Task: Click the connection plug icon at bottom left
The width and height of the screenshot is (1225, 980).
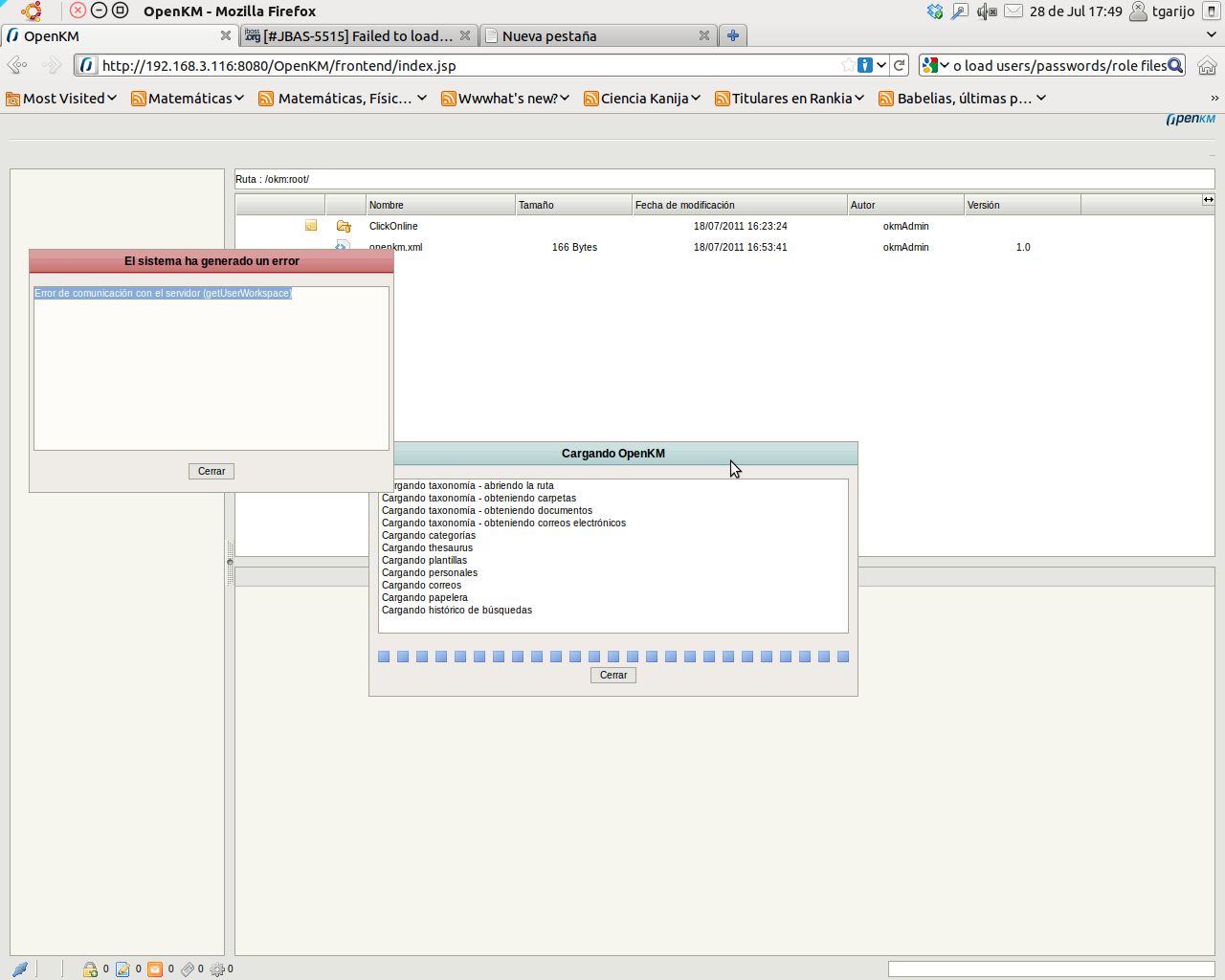Action: pos(19,969)
